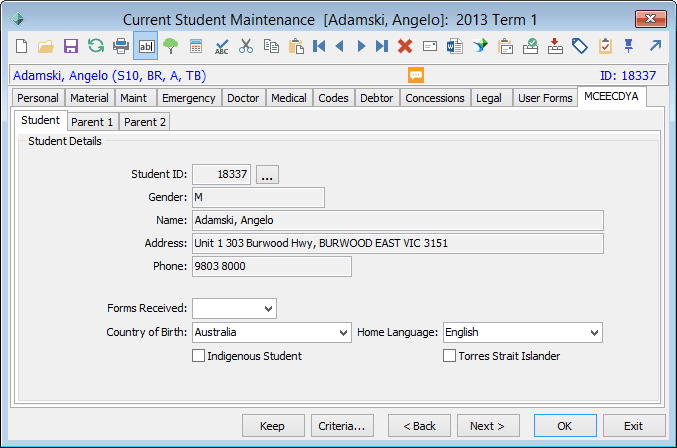677x448 pixels.
Task: Toggle the abl text field tool
Action: 146,46
